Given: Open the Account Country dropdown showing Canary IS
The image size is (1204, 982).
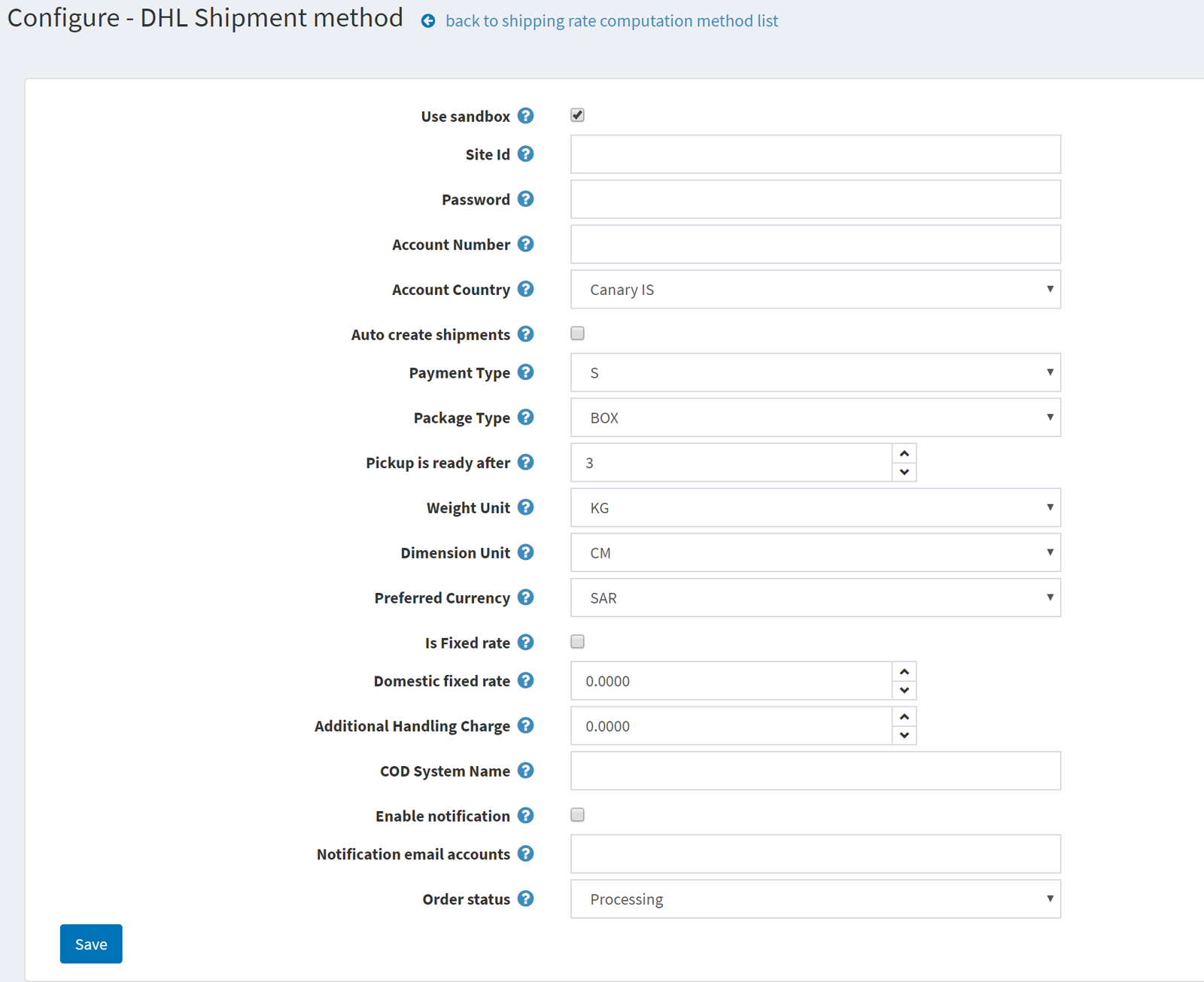Looking at the screenshot, I should click(x=816, y=290).
